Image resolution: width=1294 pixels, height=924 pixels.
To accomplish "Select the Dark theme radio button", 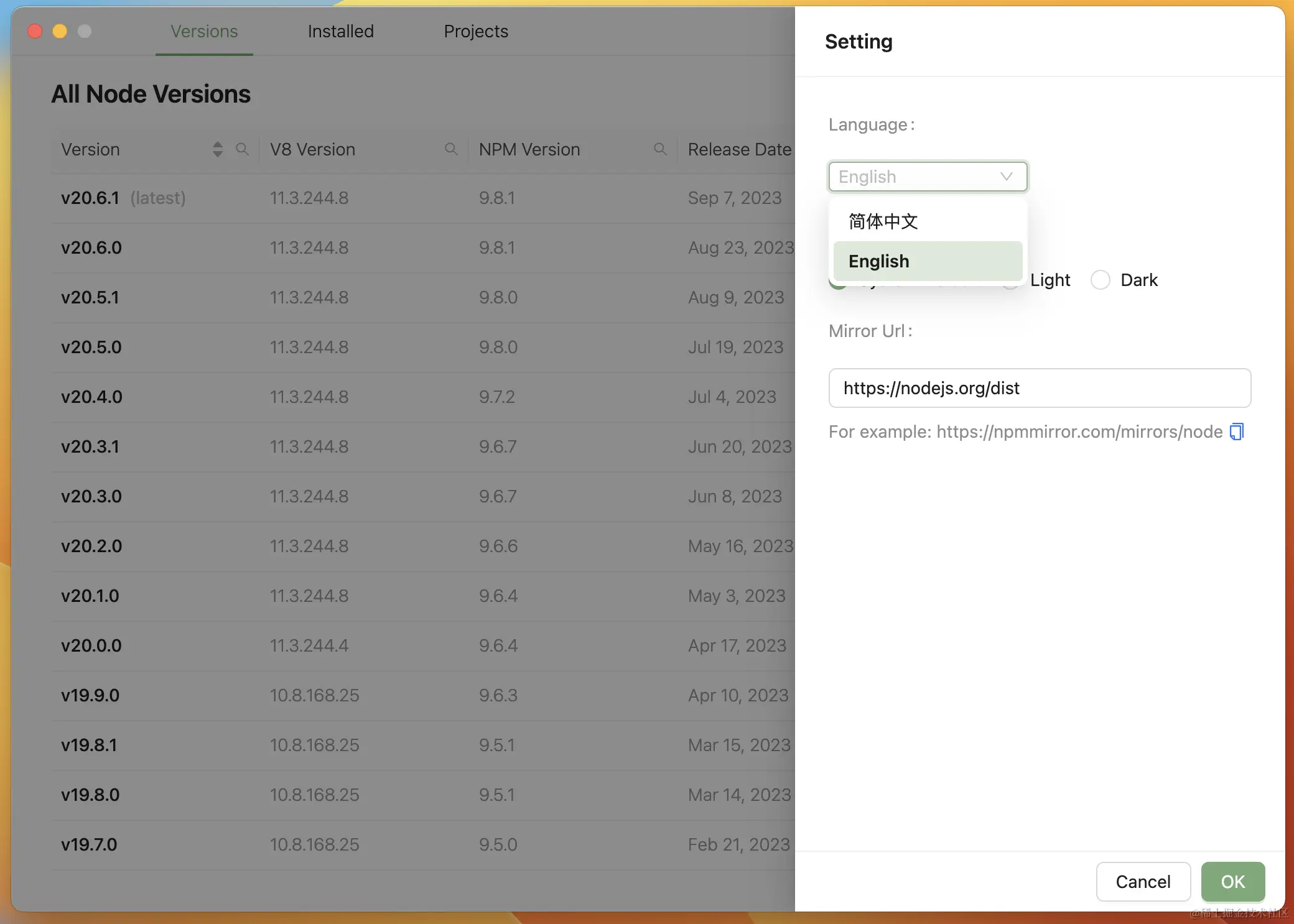I will tap(1100, 280).
